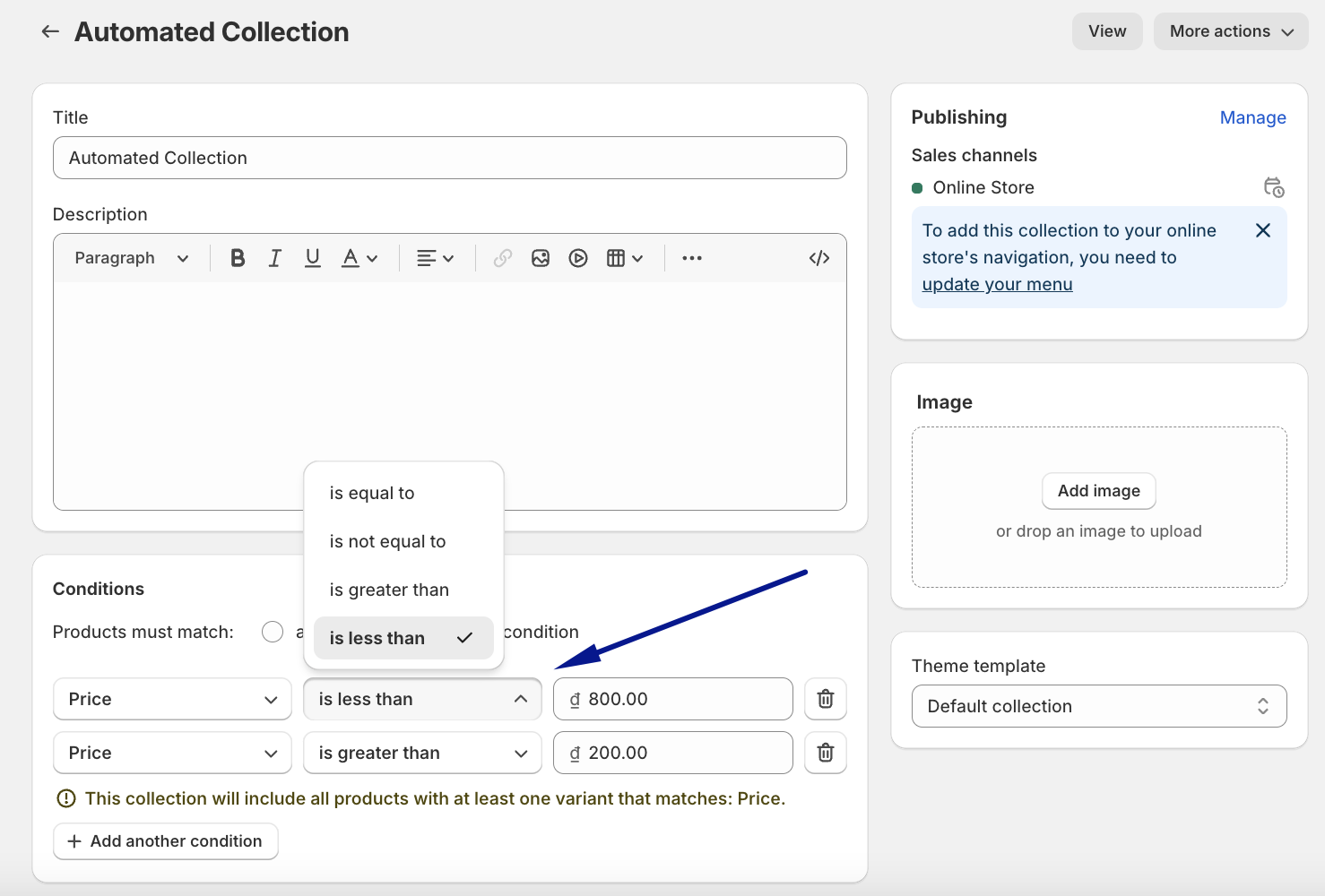Open the Price field dropdown for the 200.00 row
The image size is (1325, 896).
pyautogui.click(x=172, y=753)
